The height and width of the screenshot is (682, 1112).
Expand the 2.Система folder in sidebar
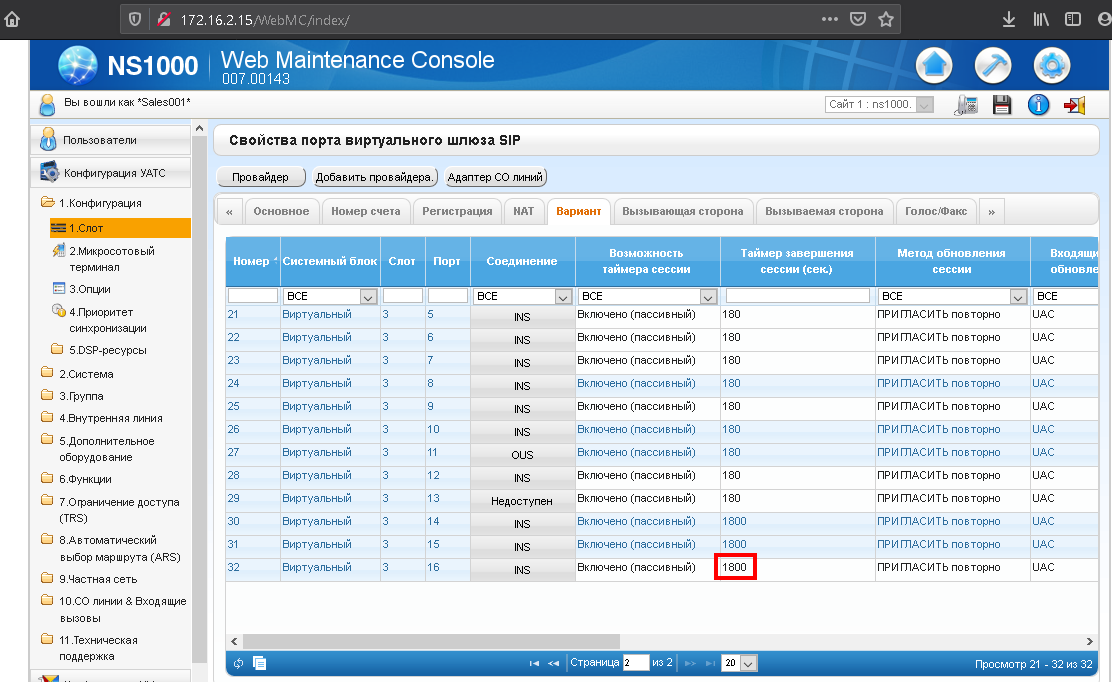(x=85, y=374)
